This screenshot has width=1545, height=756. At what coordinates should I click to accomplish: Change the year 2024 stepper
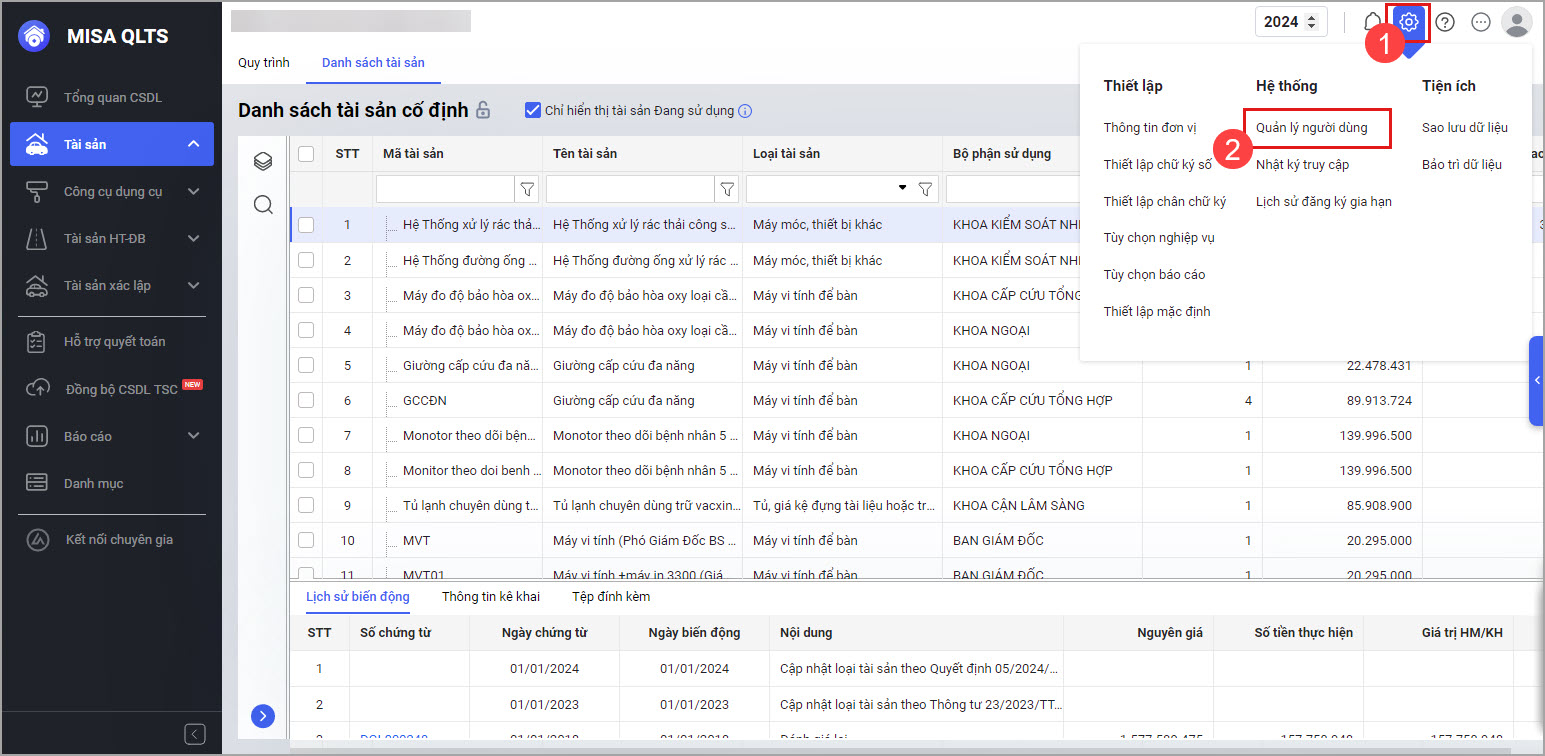tap(1312, 22)
